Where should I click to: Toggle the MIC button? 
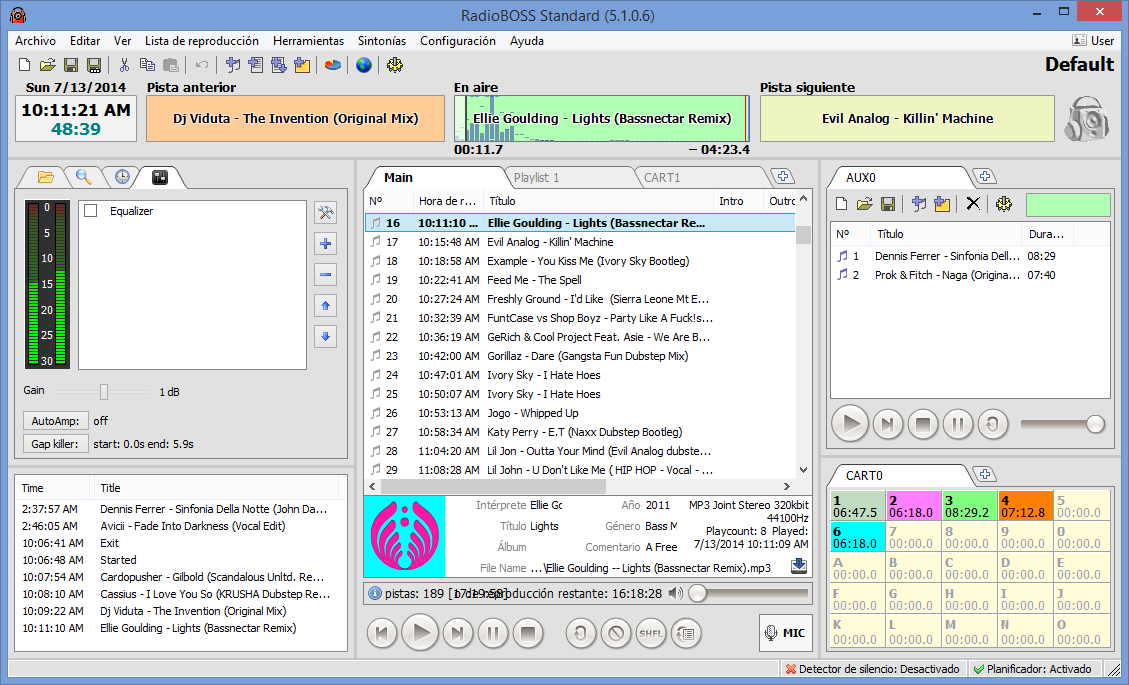coord(786,632)
